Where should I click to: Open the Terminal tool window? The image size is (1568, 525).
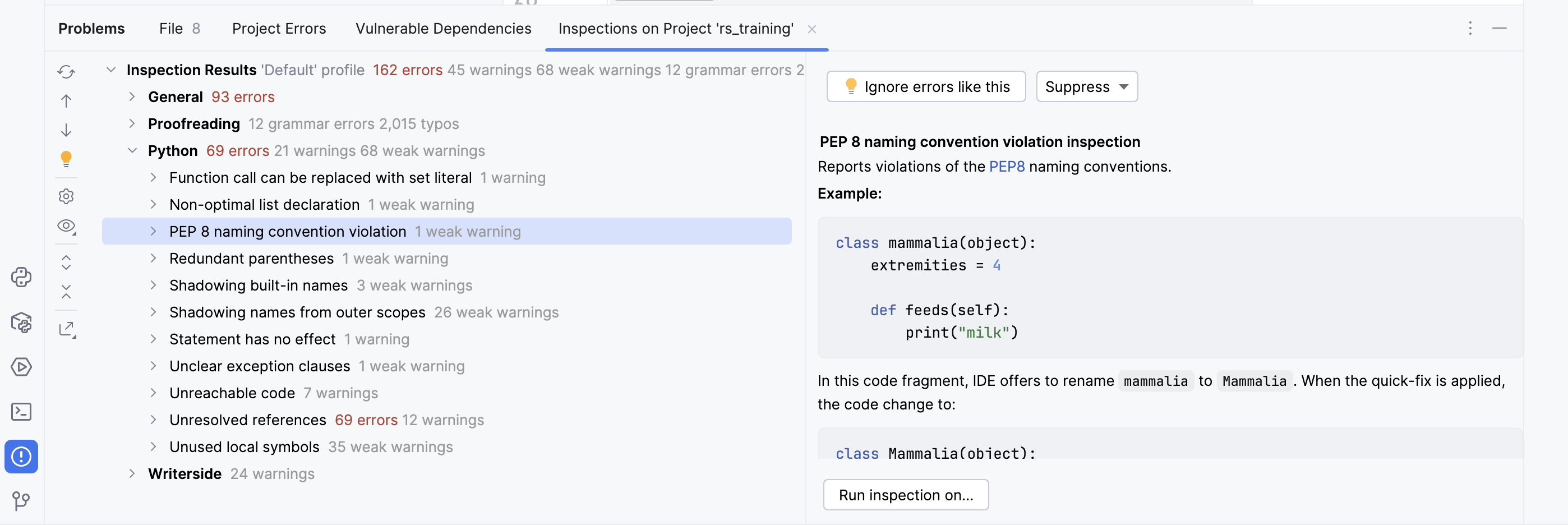coord(21,412)
